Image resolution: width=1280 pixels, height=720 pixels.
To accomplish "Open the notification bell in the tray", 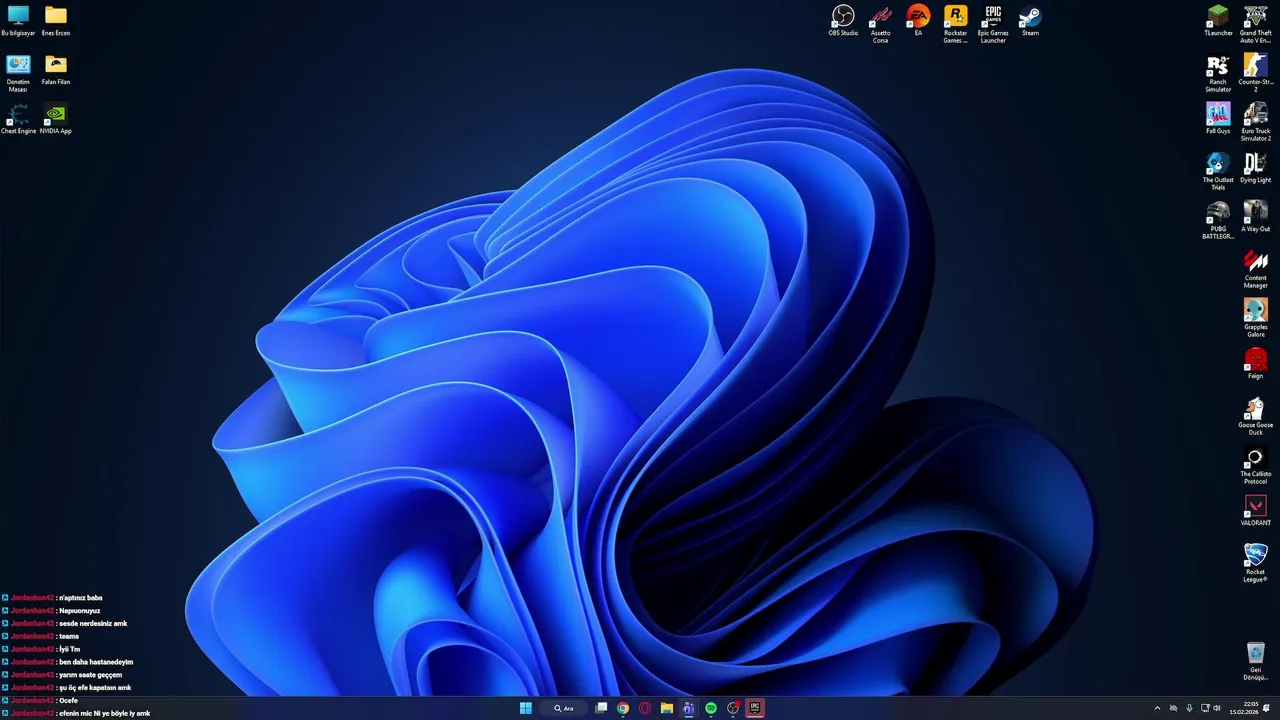I will click(1266, 708).
